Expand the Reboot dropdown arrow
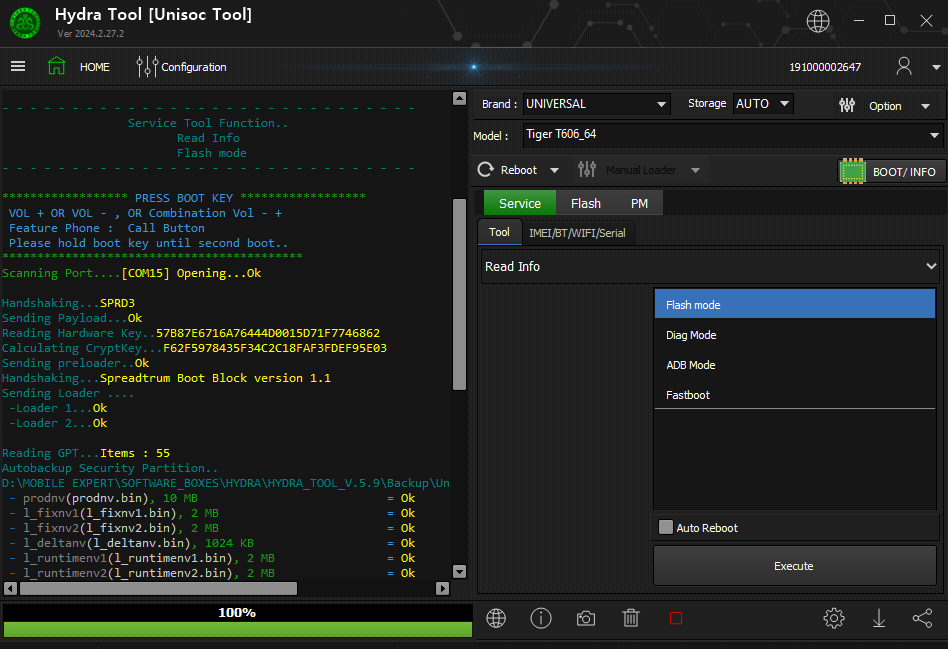Screen dimensions: 948x649 (x=554, y=171)
